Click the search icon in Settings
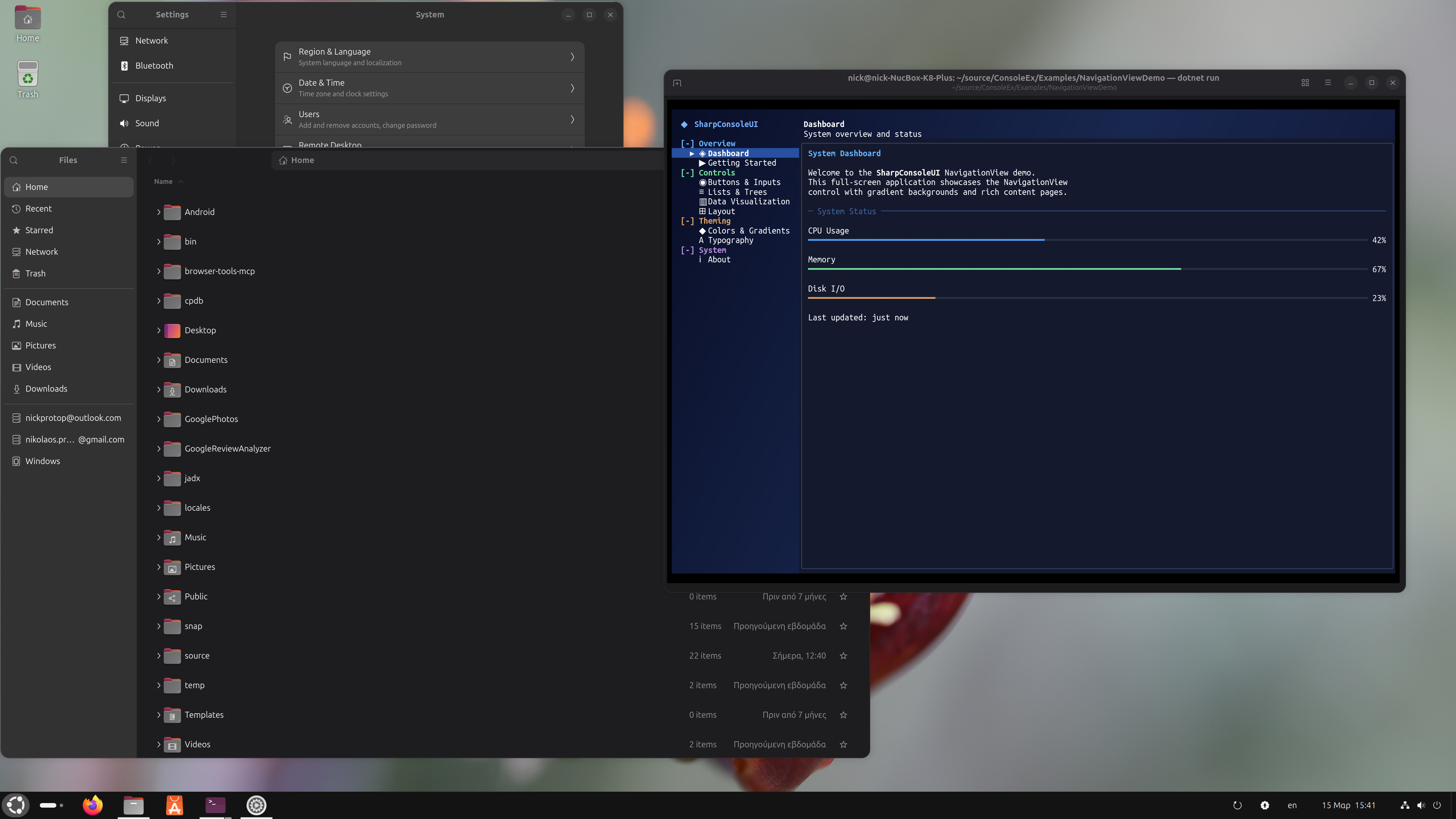 [121, 15]
